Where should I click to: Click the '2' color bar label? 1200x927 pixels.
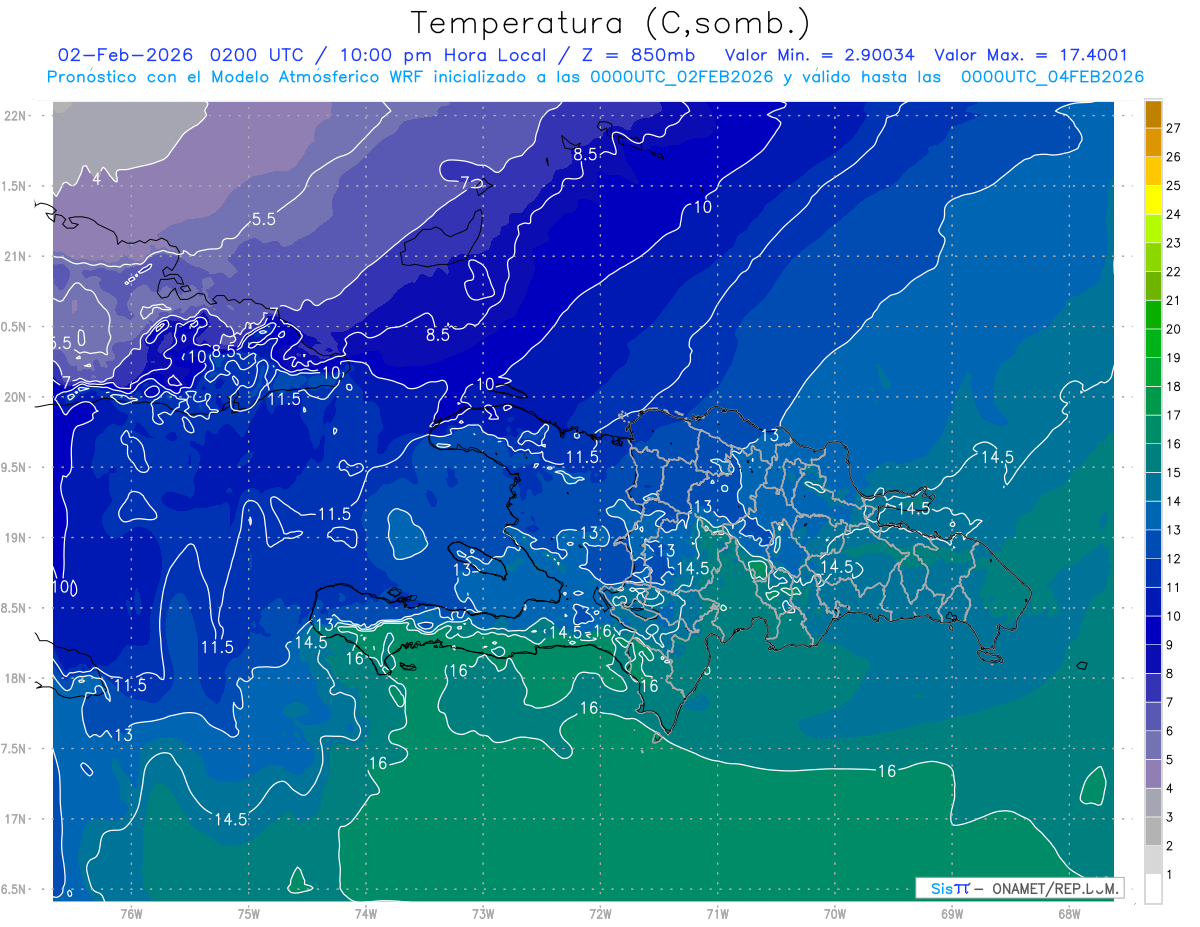(1171, 845)
